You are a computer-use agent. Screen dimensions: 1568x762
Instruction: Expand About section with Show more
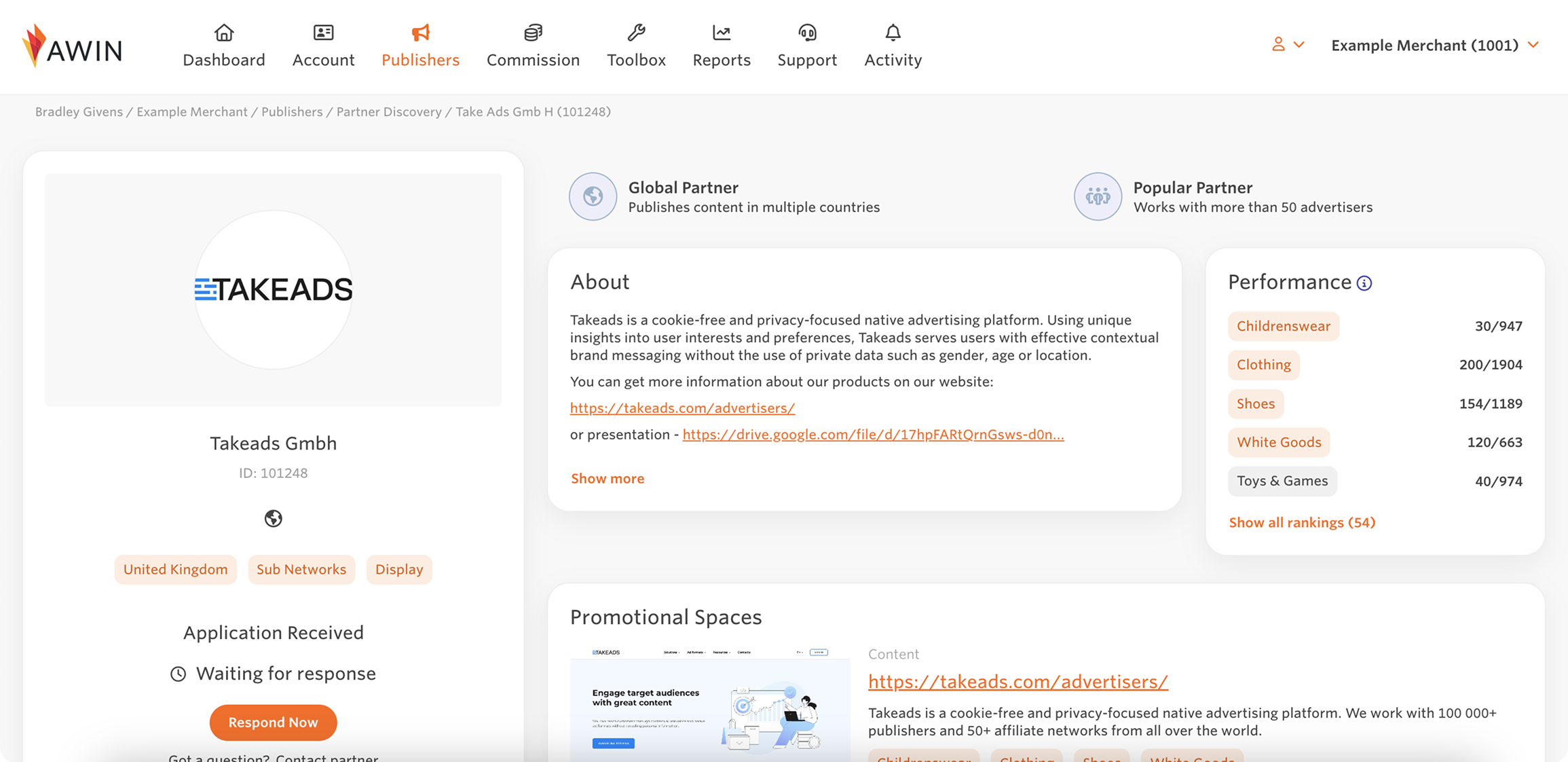point(608,479)
